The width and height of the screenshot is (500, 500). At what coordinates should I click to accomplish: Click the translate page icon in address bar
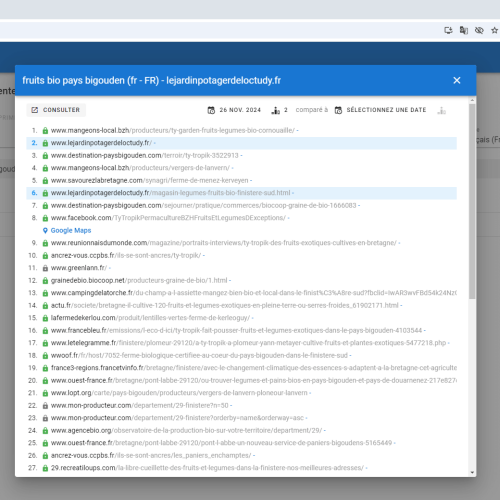[x=464, y=30]
